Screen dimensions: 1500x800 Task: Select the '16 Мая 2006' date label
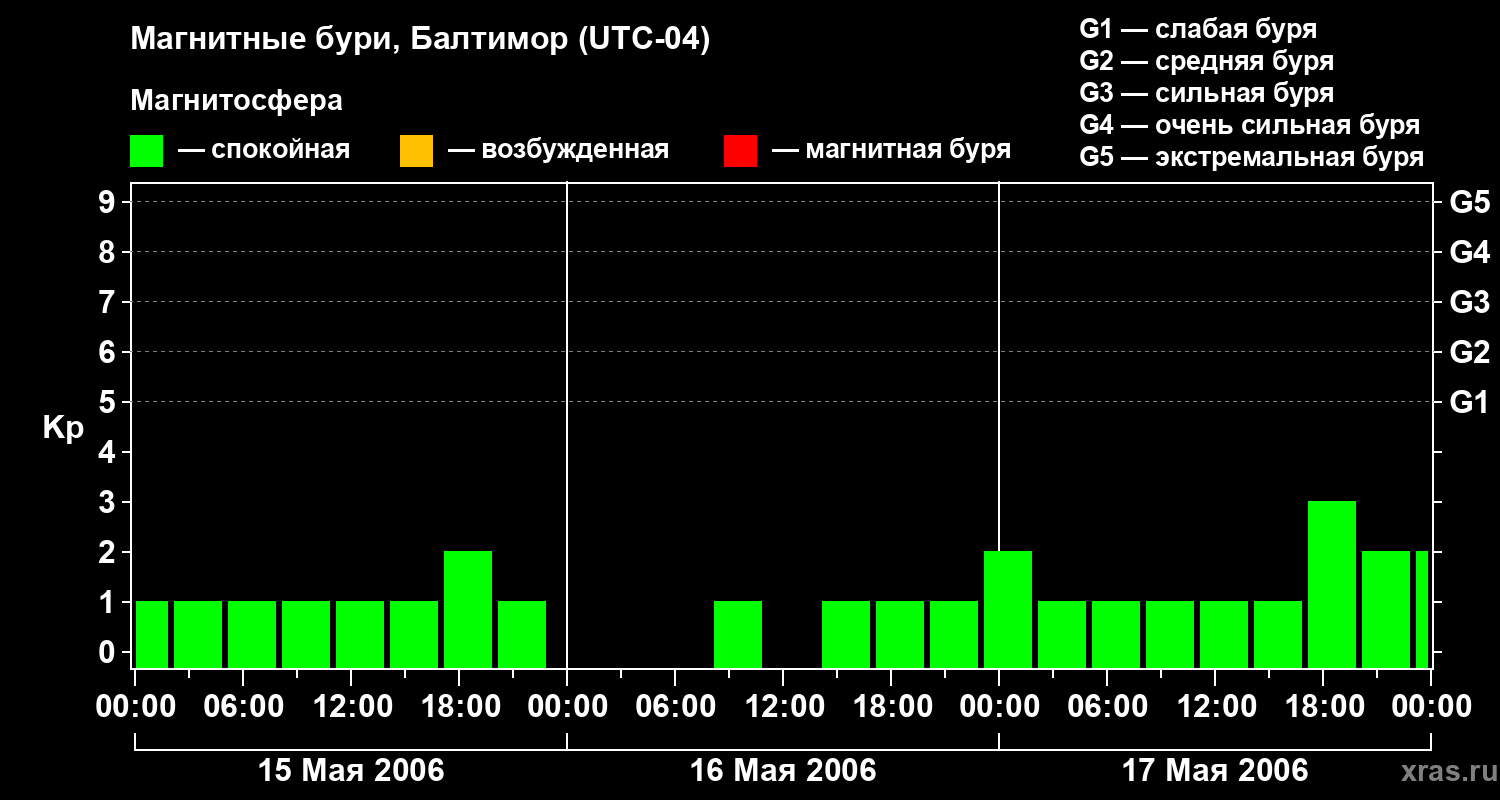[783, 770]
